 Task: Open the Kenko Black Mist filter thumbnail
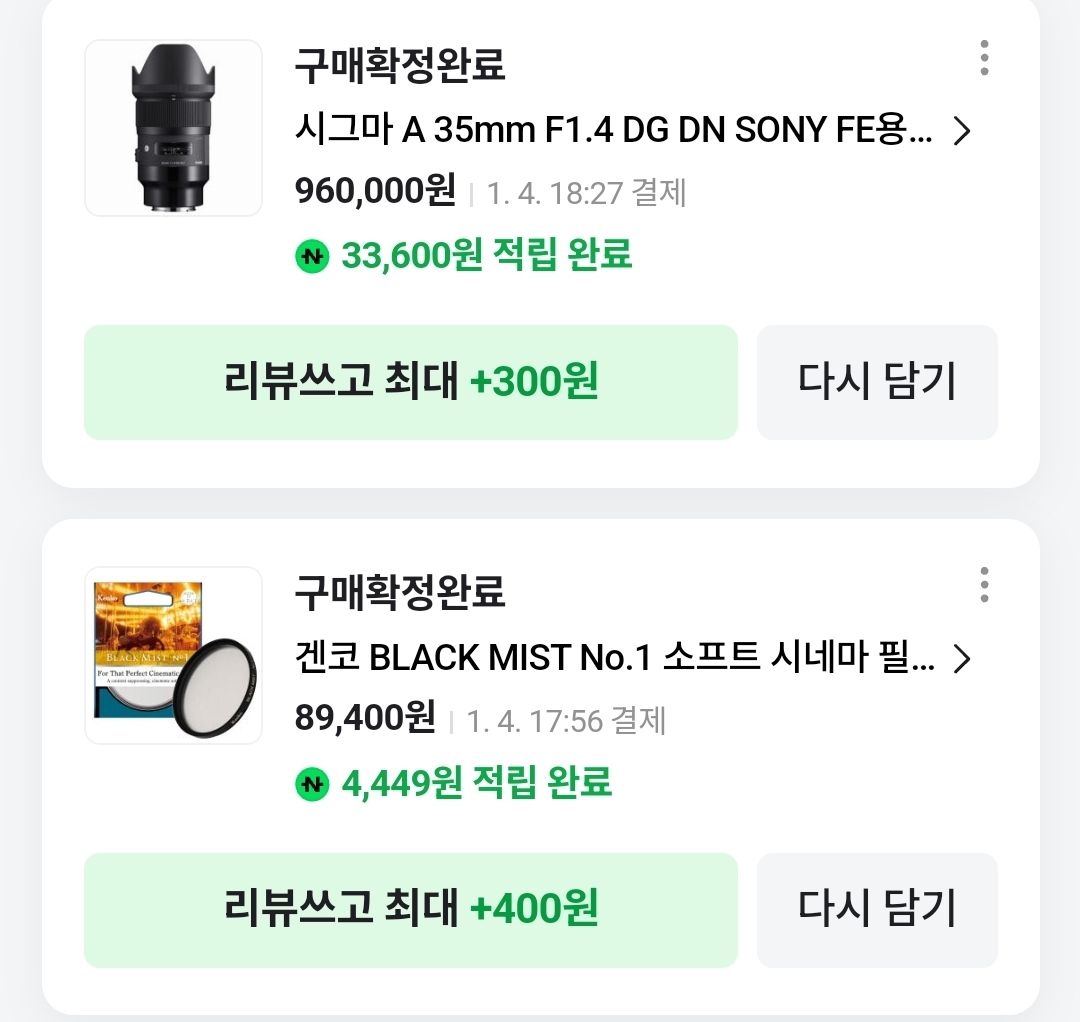click(173, 655)
